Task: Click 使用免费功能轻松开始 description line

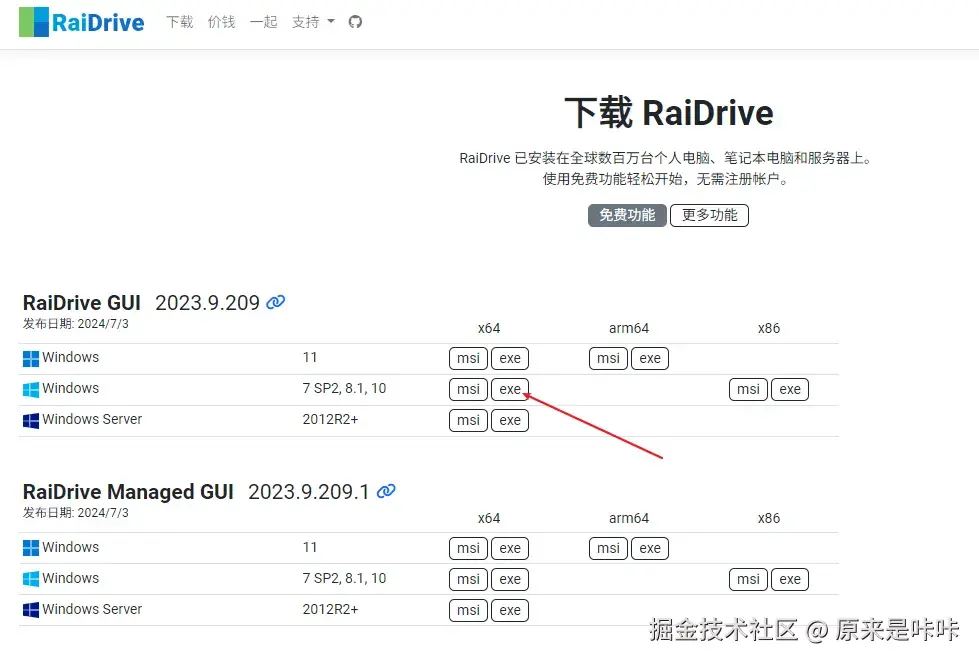Action: [666, 180]
